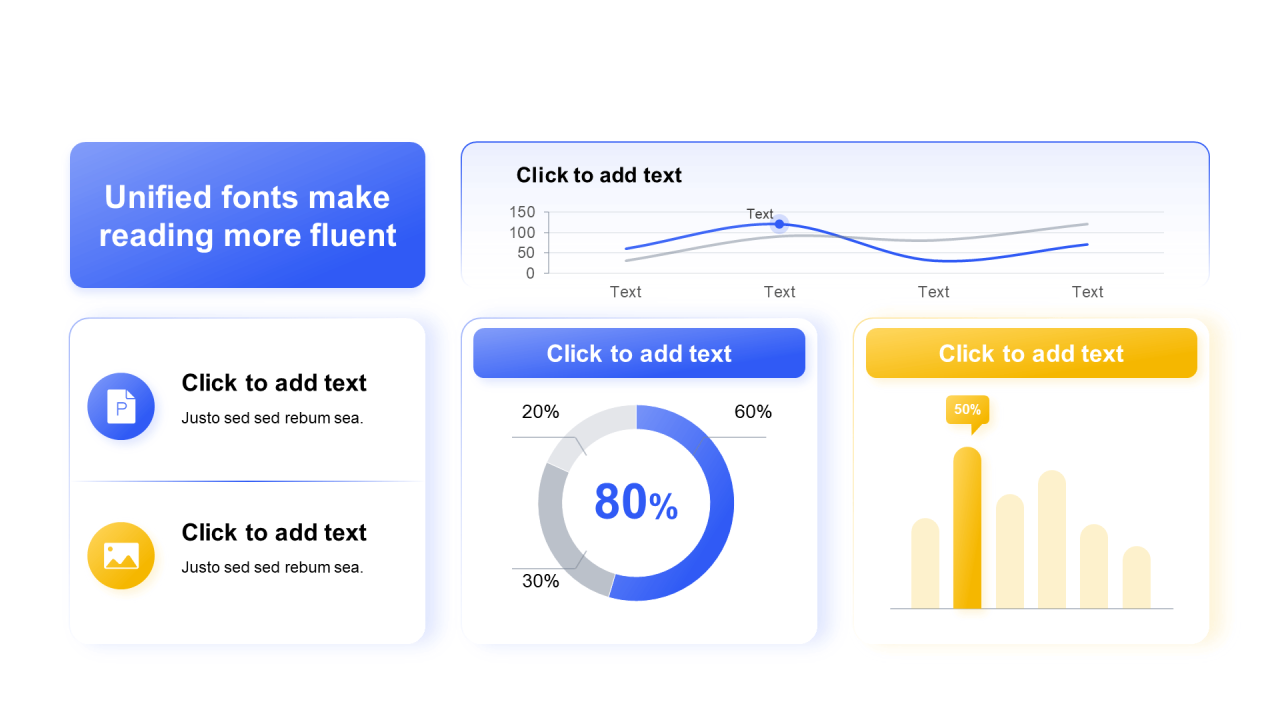Select the 'Unified fonts make reading more fluent' title
The image size is (1280, 720).
pyautogui.click(x=248, y=215)
